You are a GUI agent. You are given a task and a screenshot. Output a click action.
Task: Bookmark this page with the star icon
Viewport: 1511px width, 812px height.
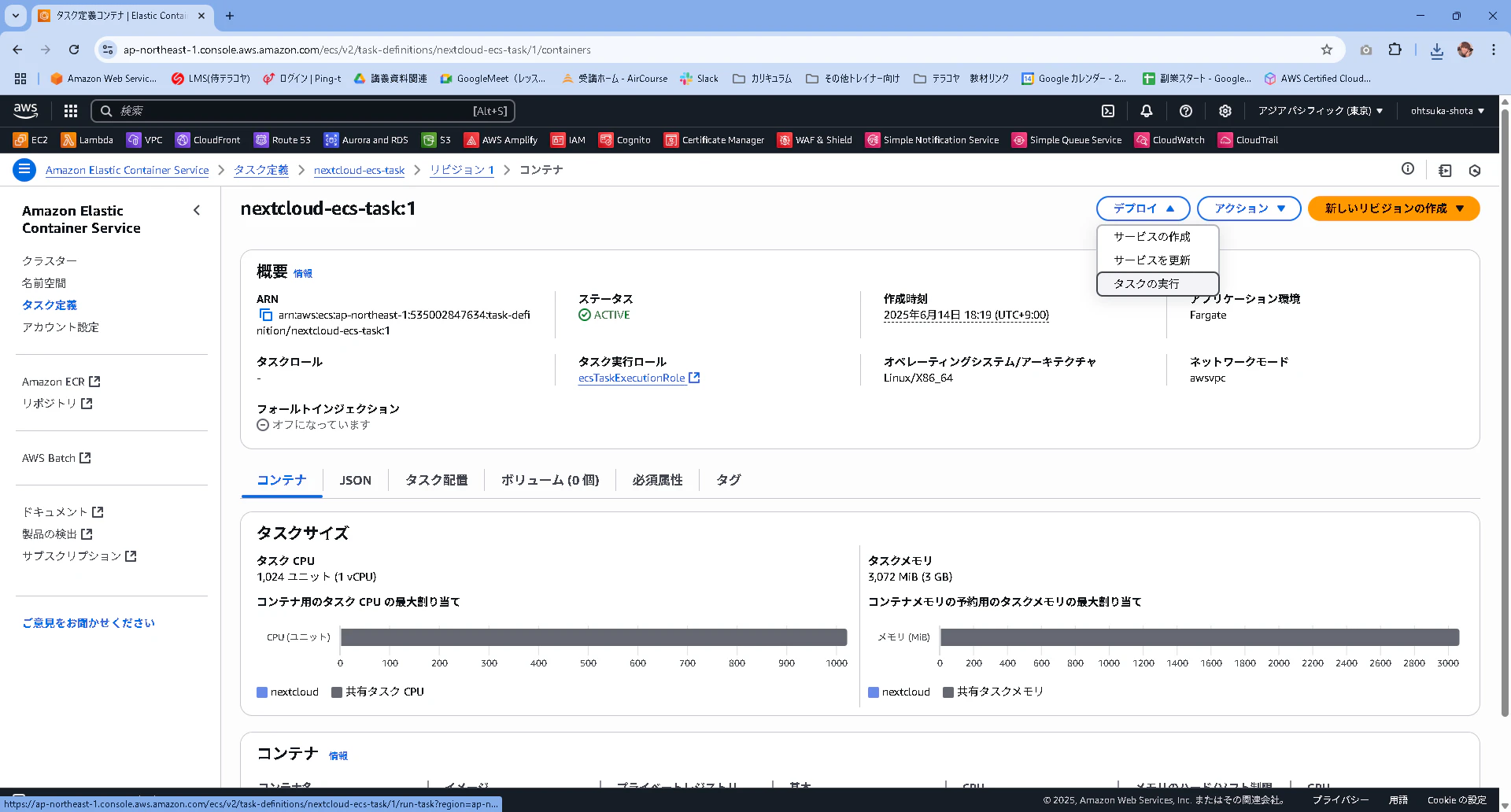pos(1327,50)
